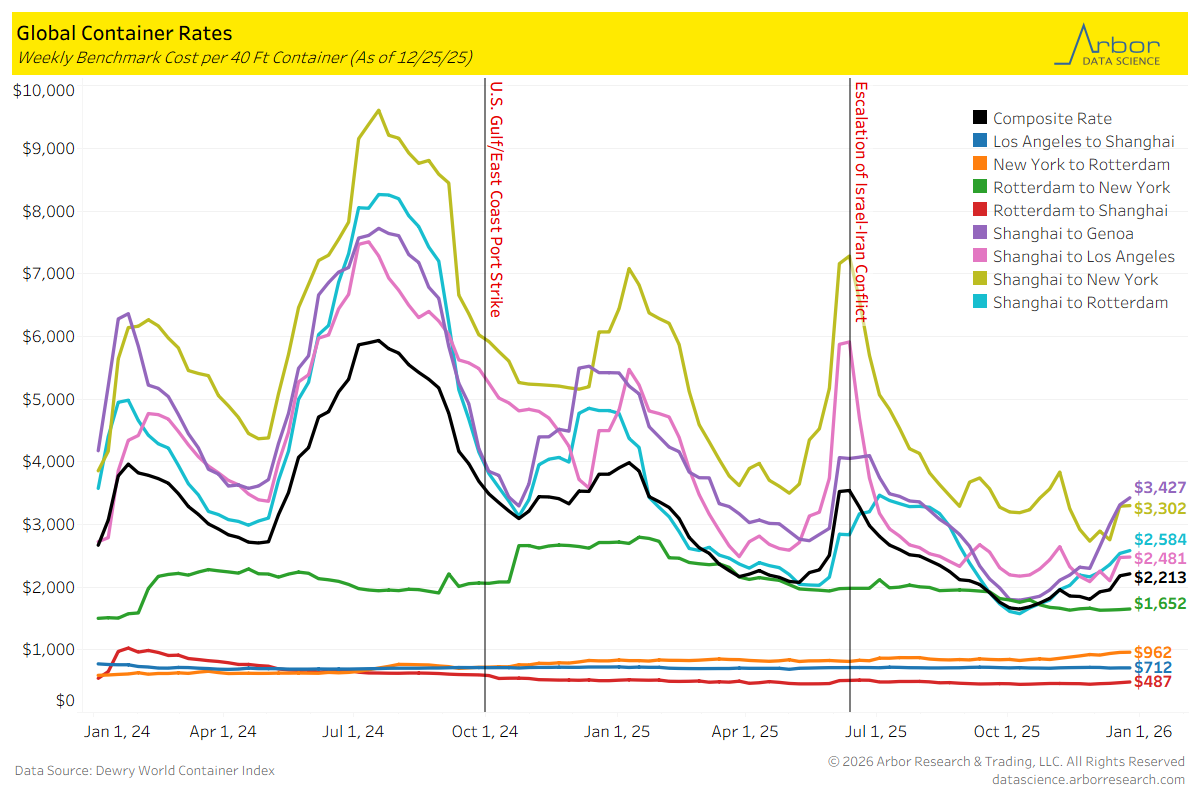Click the red Rotterdam to Shanghai swatch
Image resolution: width=1200 pixels, height=800 pixels.
[x=981, y=210]
